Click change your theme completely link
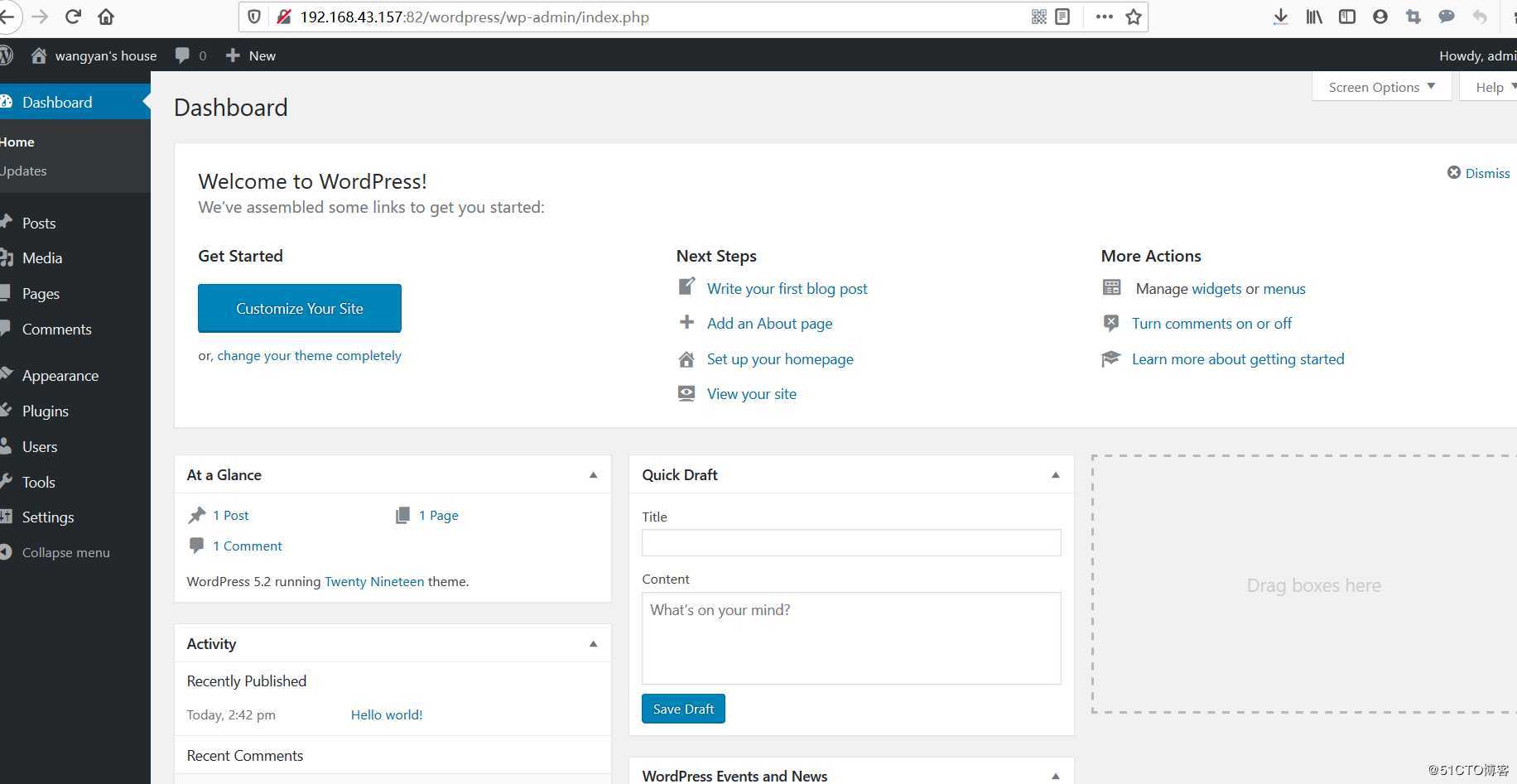 (309, 355)
